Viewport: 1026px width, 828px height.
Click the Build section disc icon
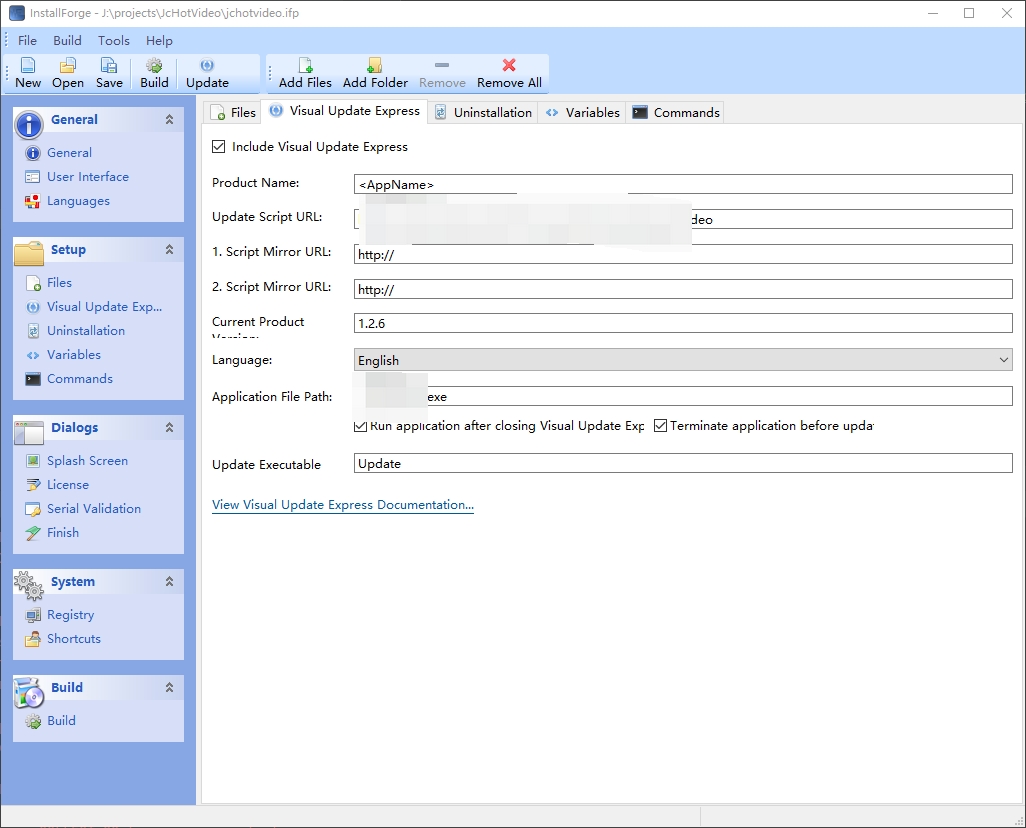tap(29, 693)
